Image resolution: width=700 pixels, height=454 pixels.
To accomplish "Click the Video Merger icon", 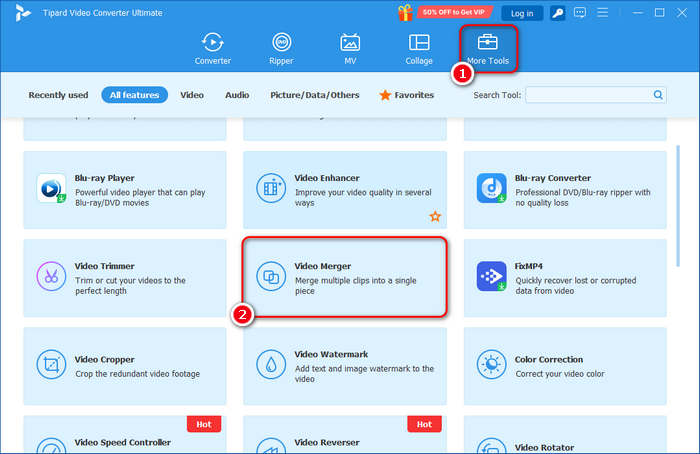I will pos(271,276).
